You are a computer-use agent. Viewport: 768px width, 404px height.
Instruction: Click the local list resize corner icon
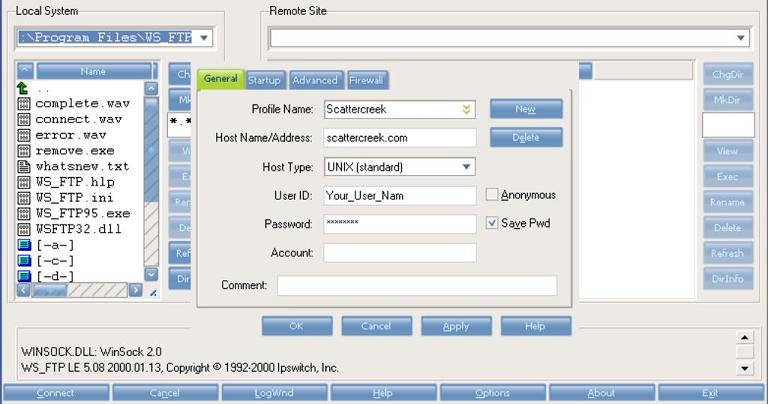(x=153, y=292)
